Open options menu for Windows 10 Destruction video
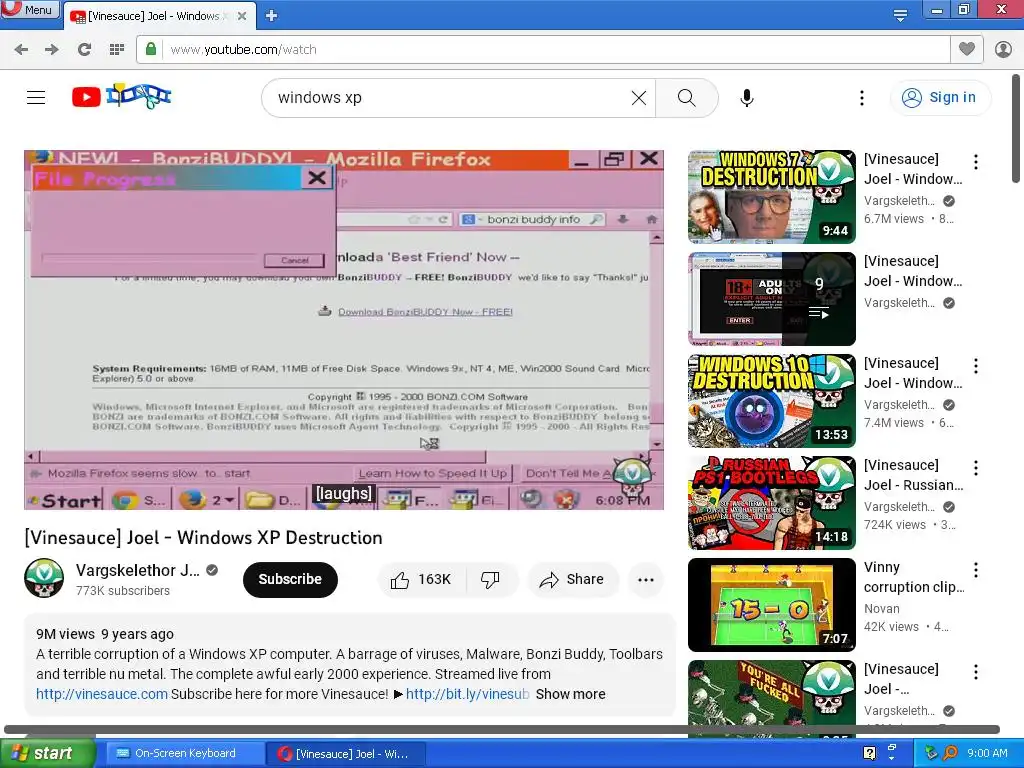Screen dimensions: 1024x768 976,366
